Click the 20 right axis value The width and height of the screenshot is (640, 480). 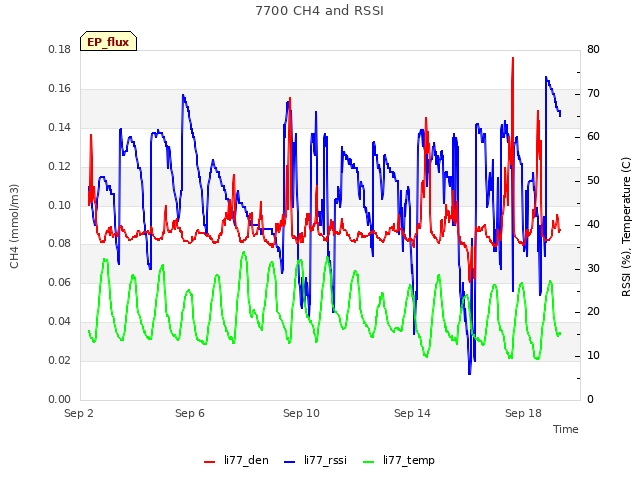coord(593,311)
